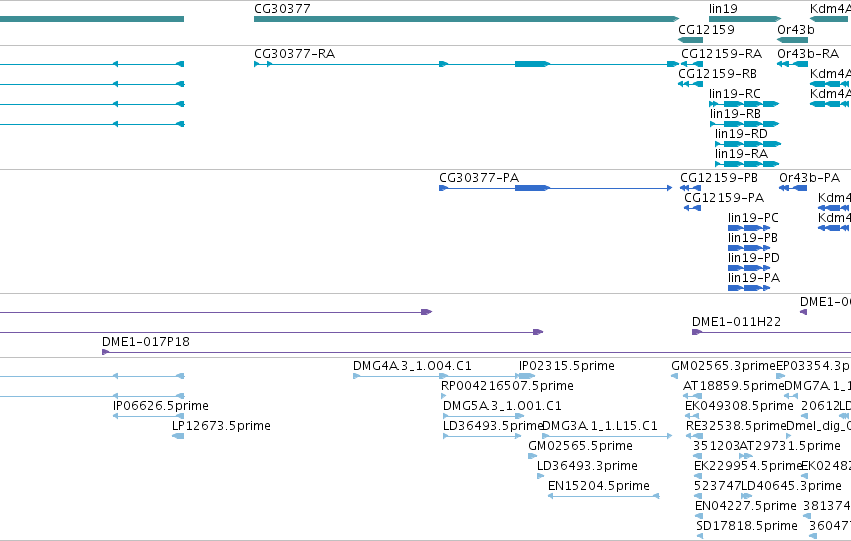Select the CG12159-PA protein glyph
This screenshot has height=541, width=851.
(693, 208)
